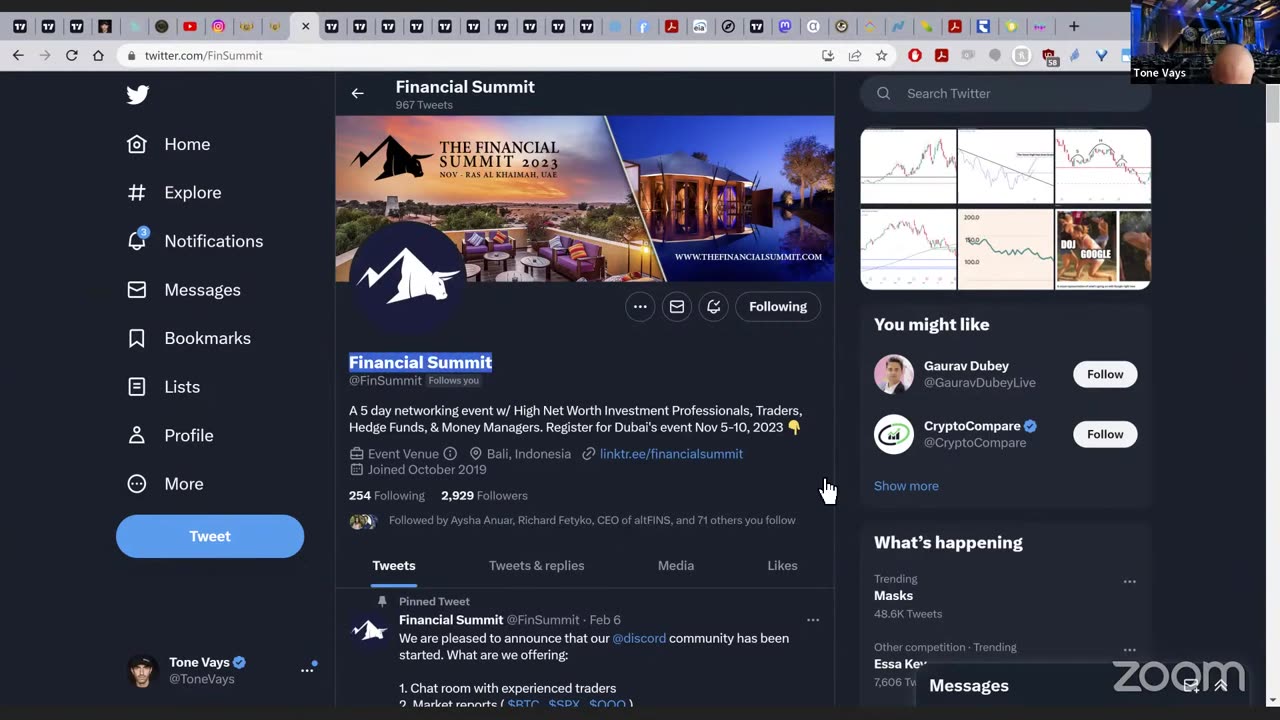The width and height of the screenshot is (1280, 720).
Task: Open the Tone Vays avatar in sidebar
Action: pos(143,670)
